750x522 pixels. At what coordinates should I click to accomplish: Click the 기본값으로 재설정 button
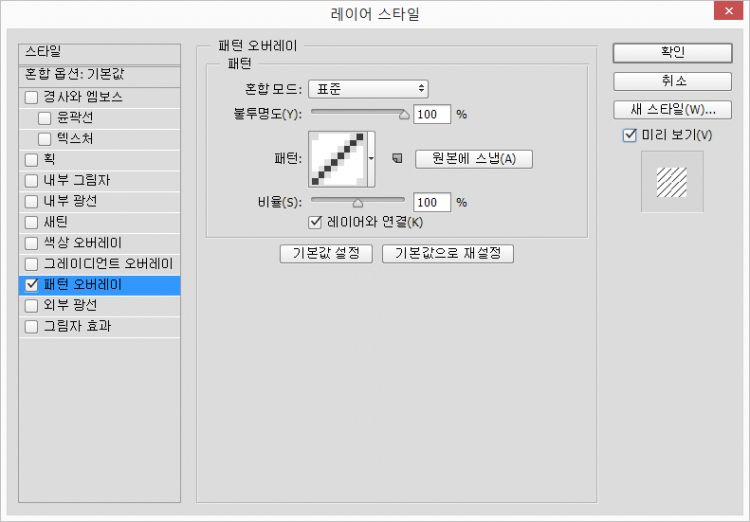coord(447,253)
